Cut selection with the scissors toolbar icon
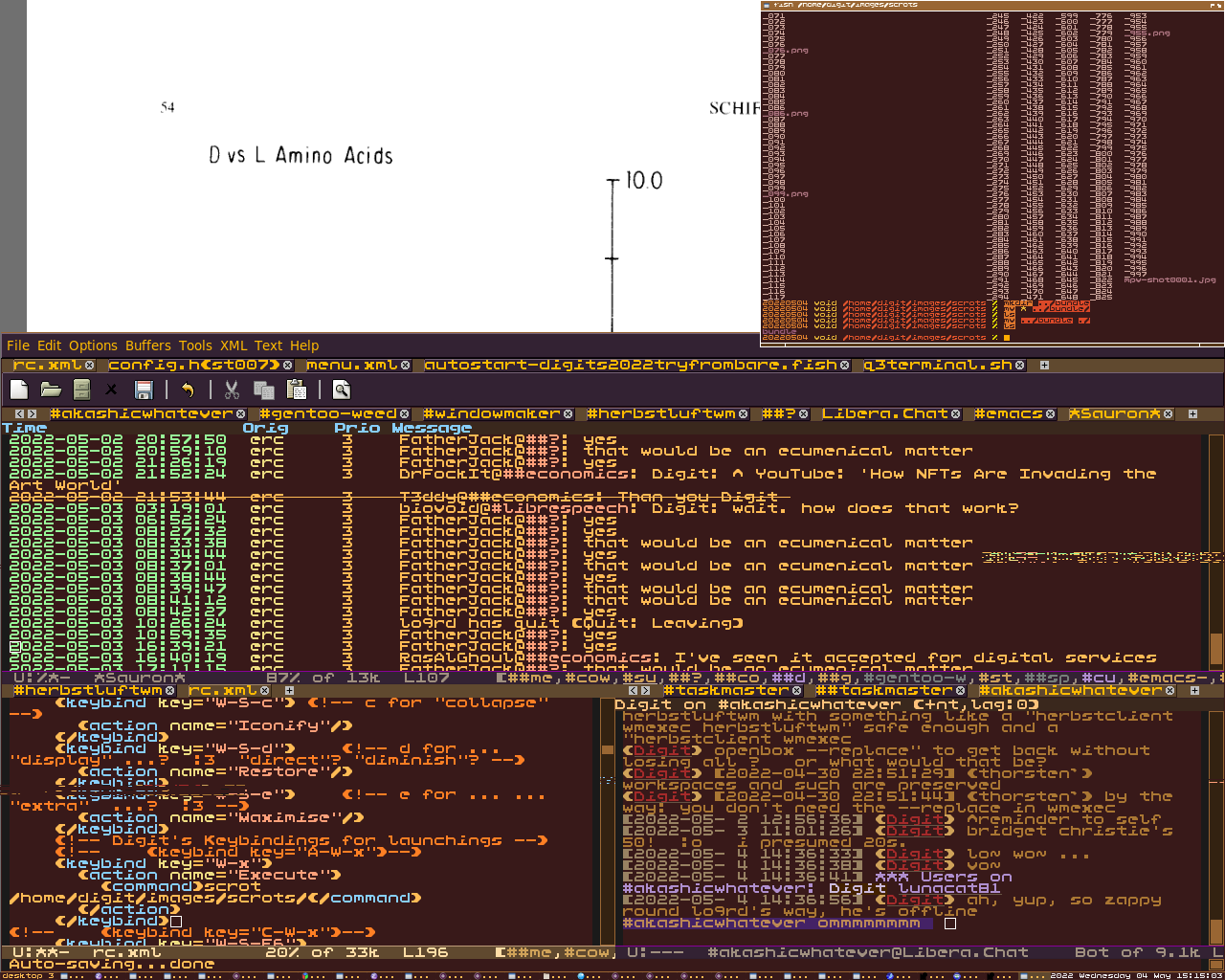The width and height of the screenshot is (1225, 980). coord(232,390)
